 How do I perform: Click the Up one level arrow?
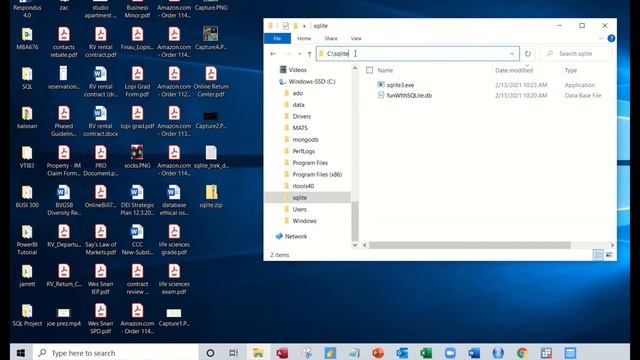coord(309,54)
